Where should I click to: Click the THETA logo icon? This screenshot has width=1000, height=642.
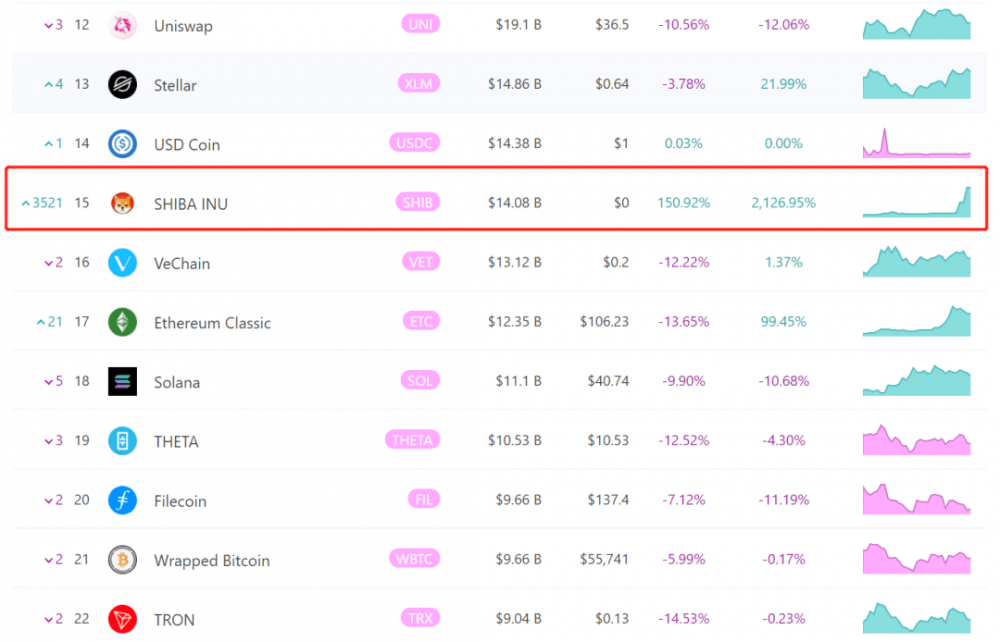click(x=122, y=441)
